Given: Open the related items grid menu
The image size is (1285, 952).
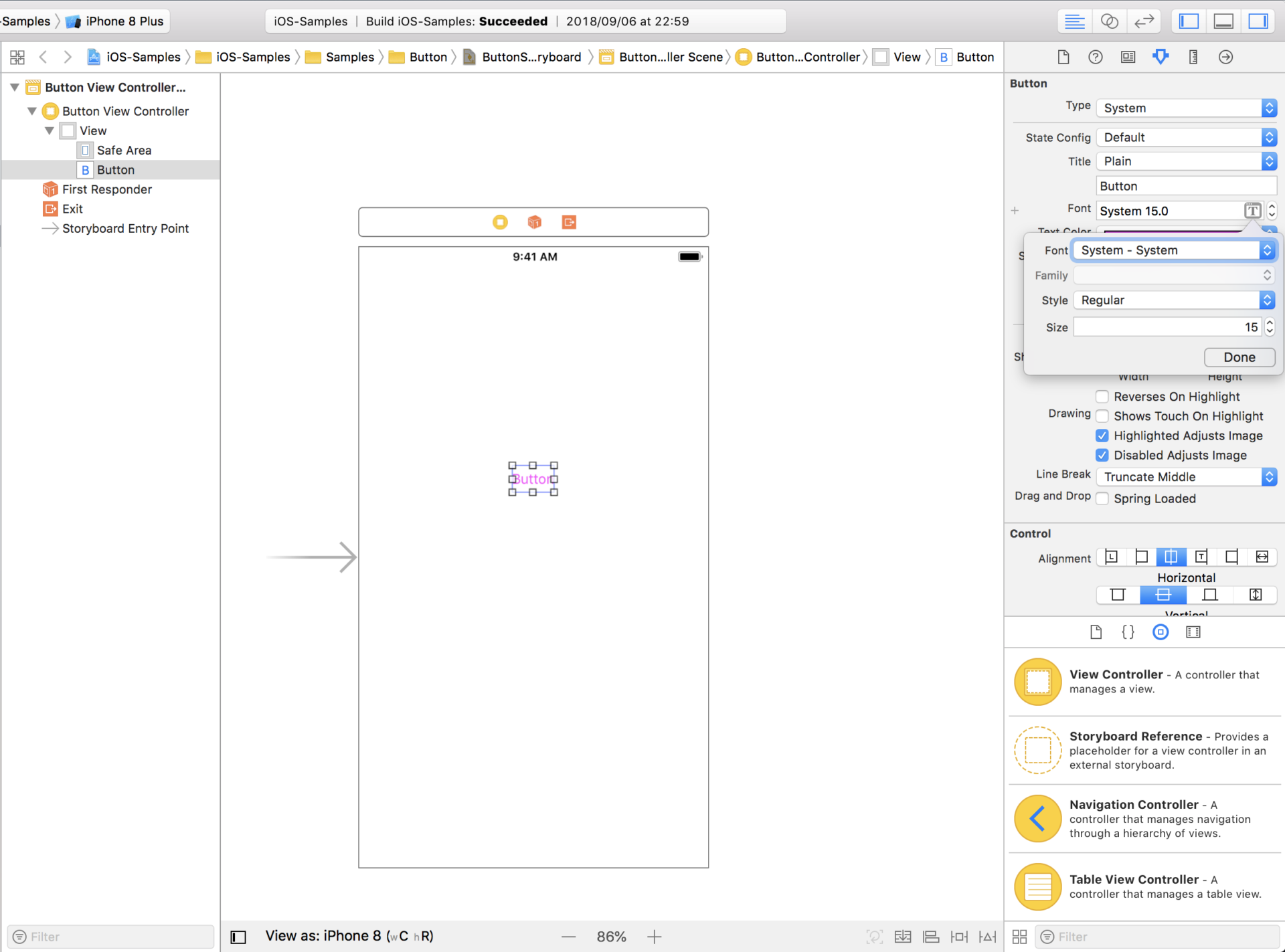Looking at the screenshot, I should tap(17, 57).
